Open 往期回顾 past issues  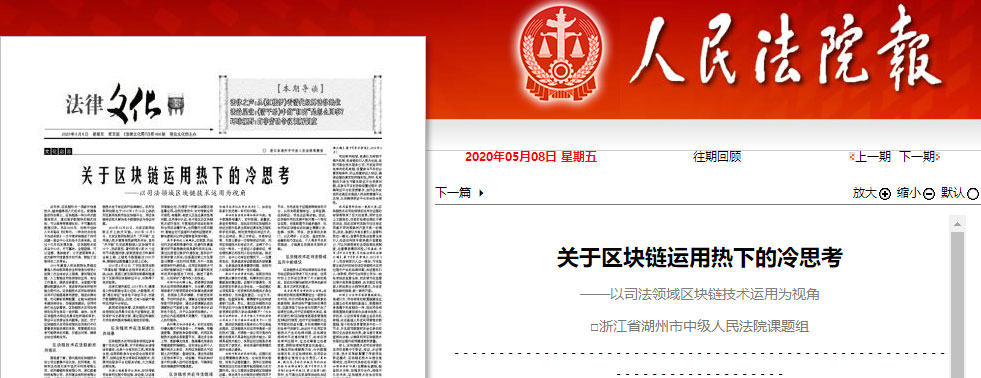point(717,156)
